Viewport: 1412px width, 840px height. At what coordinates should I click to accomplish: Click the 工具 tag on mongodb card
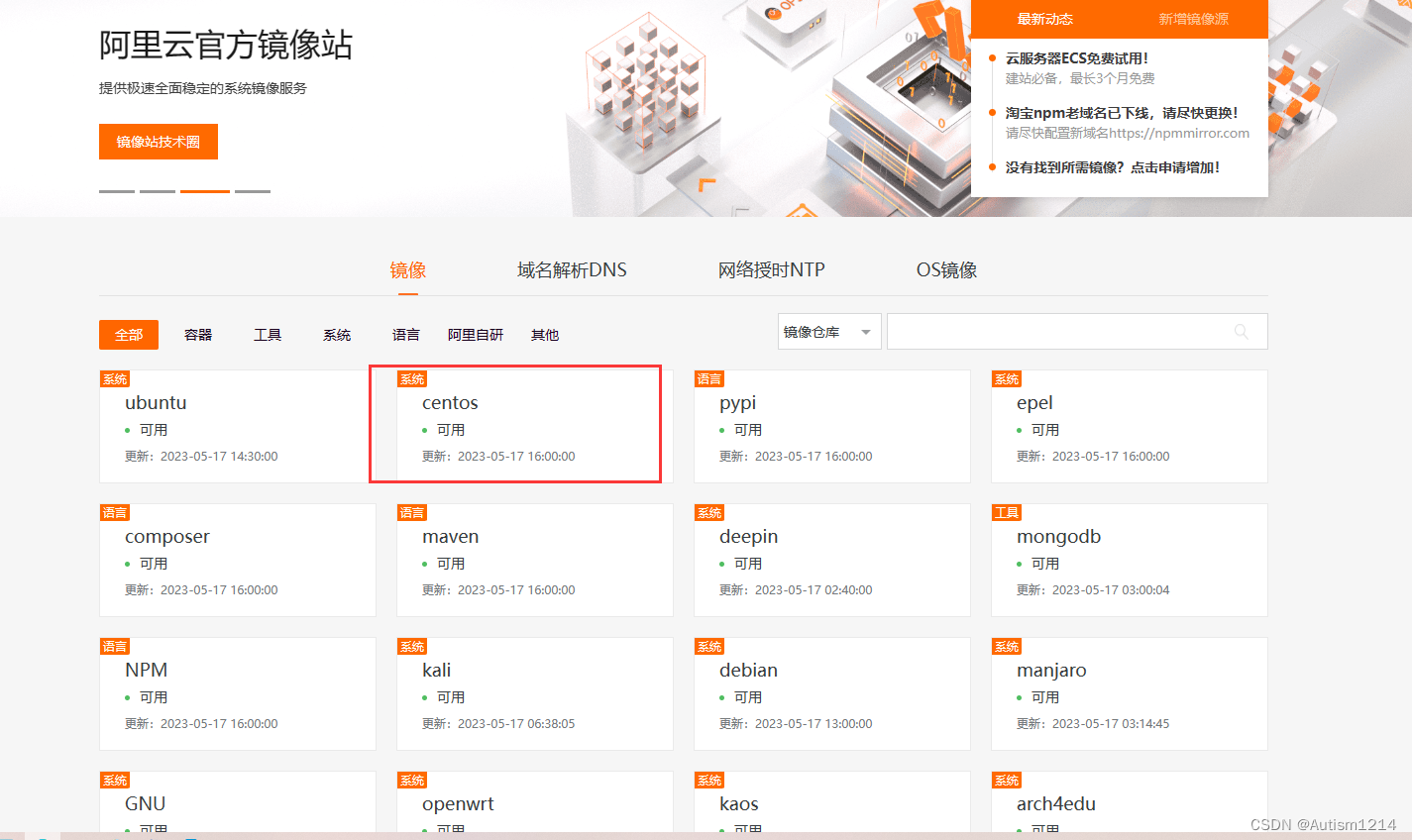[x=1007, y=513]
